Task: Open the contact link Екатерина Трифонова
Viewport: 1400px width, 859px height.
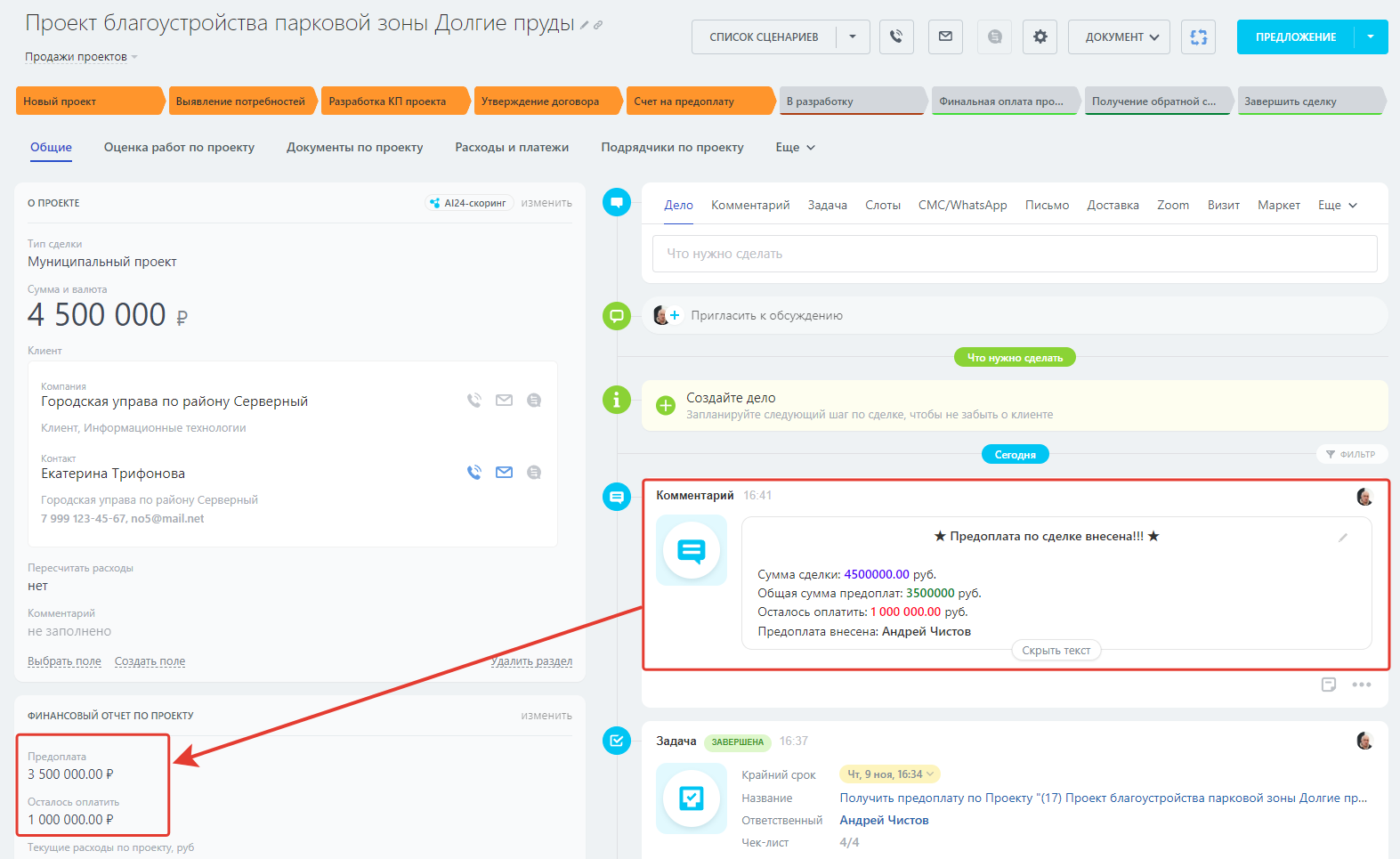Action: tap(113, 474)
